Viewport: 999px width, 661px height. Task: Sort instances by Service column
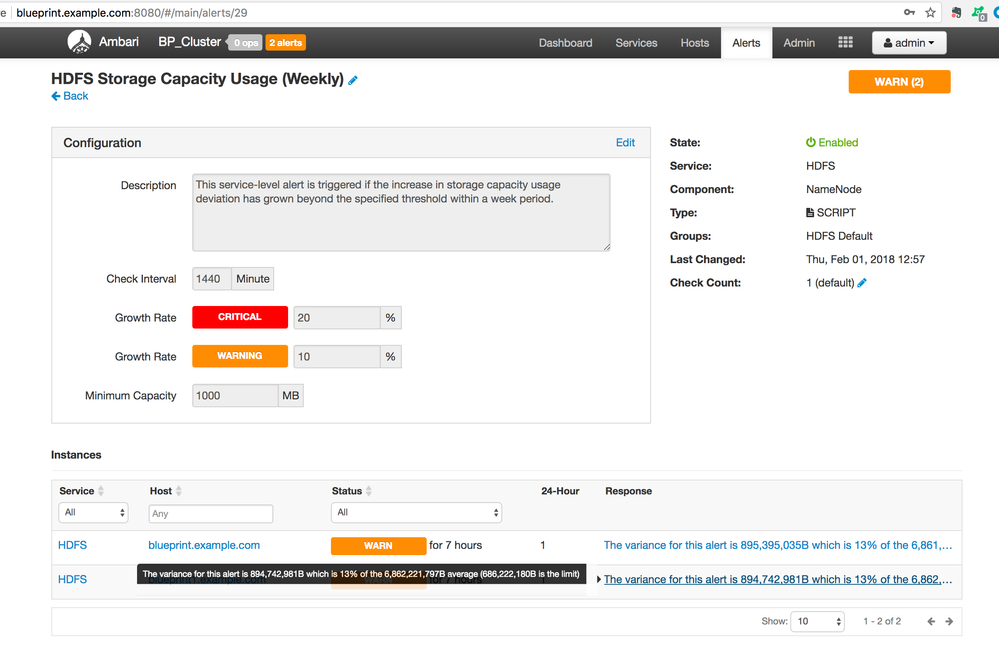pyautogui.click(x=101, y=491)
